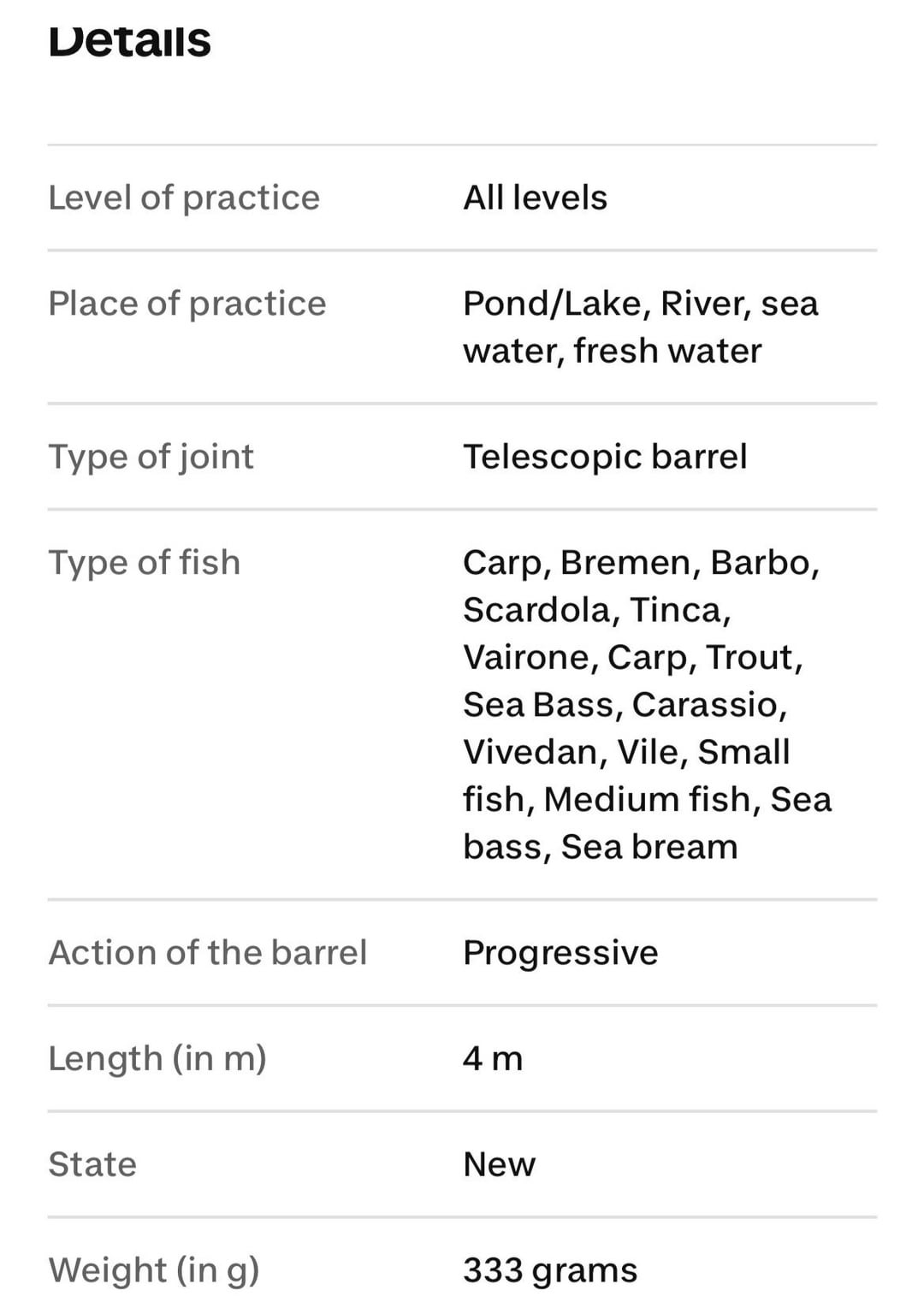Select the Action of the barrel label

pyautogui.click(x=207, y=953)
